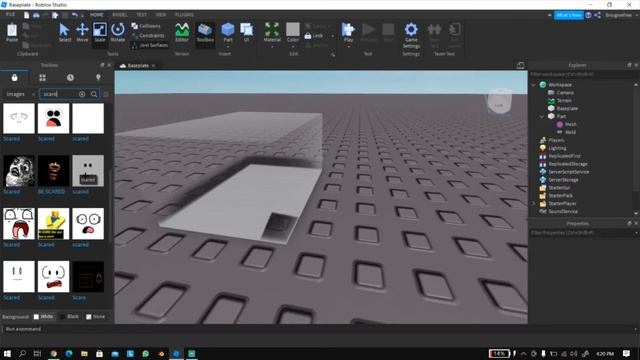Select the White background option

(x=43, y=316)
